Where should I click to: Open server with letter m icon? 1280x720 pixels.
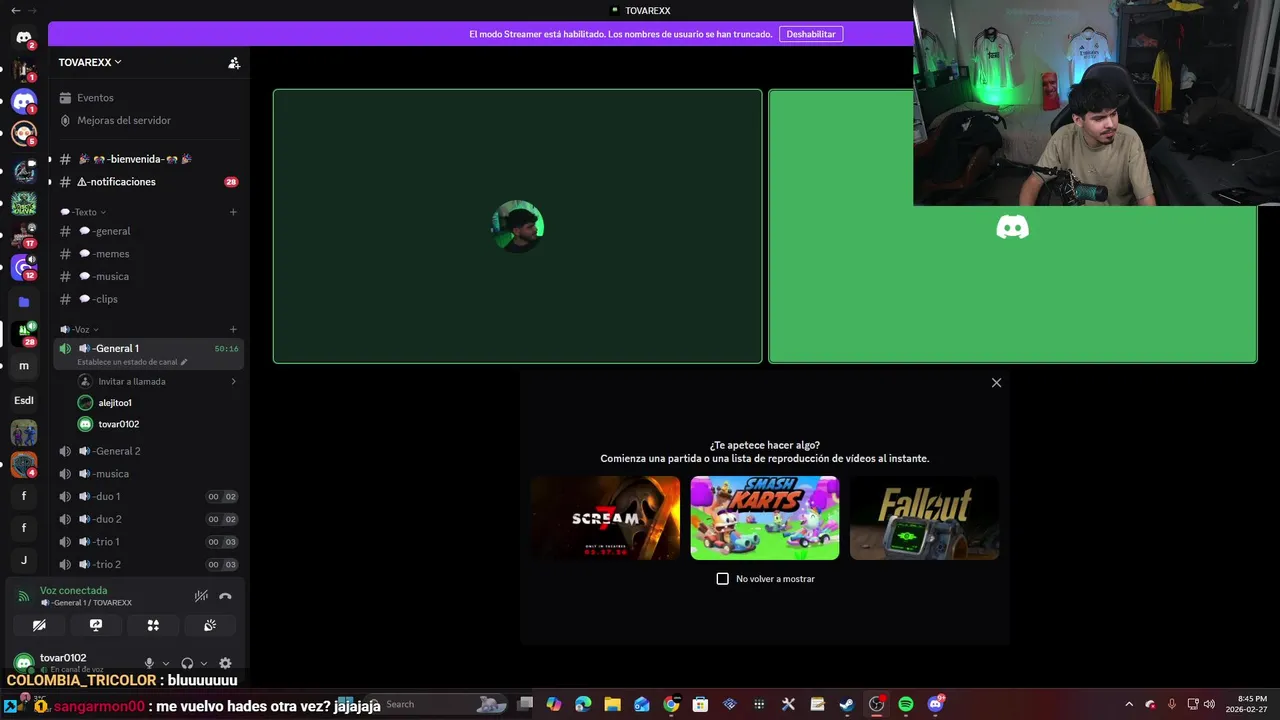pos(24,366)
